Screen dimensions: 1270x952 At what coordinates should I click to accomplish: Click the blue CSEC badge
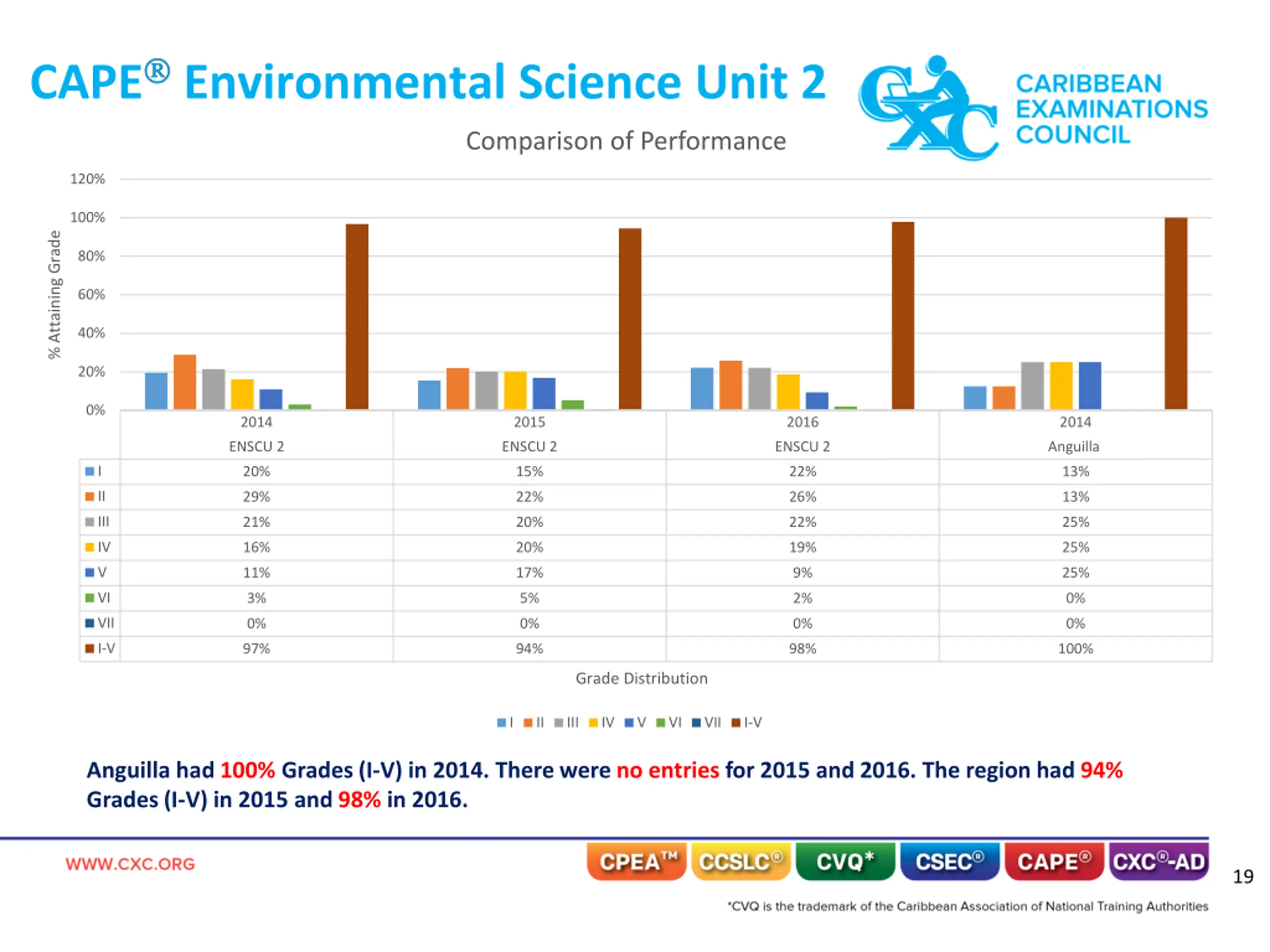[950, 861]
